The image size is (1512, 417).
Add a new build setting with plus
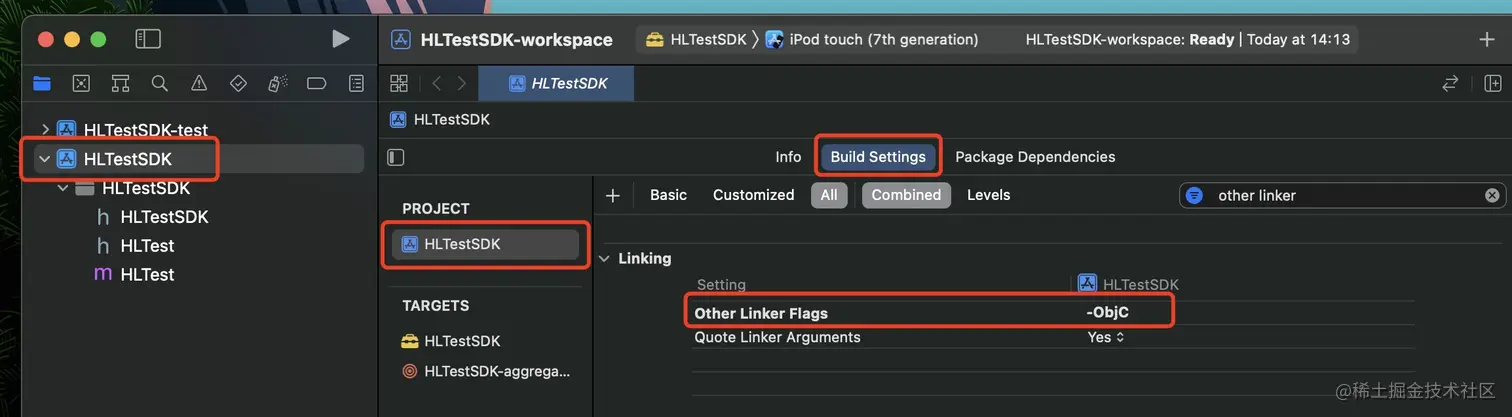613,195
